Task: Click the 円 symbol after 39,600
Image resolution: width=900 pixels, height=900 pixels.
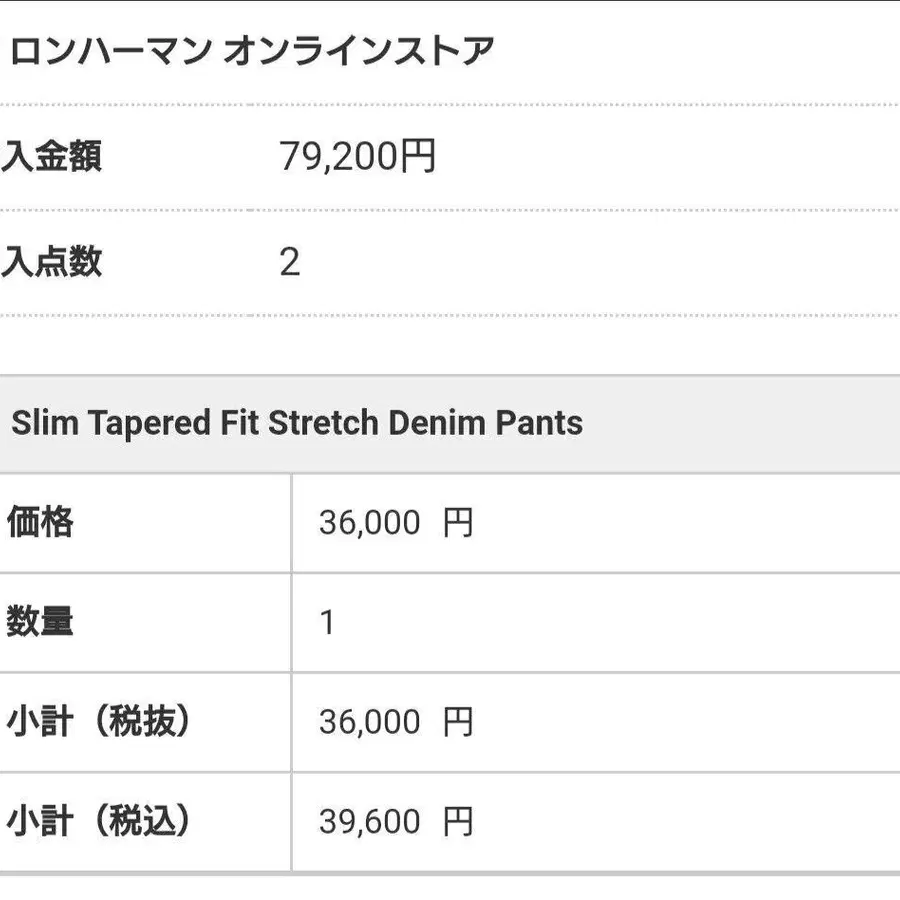Action: point(458,823)
